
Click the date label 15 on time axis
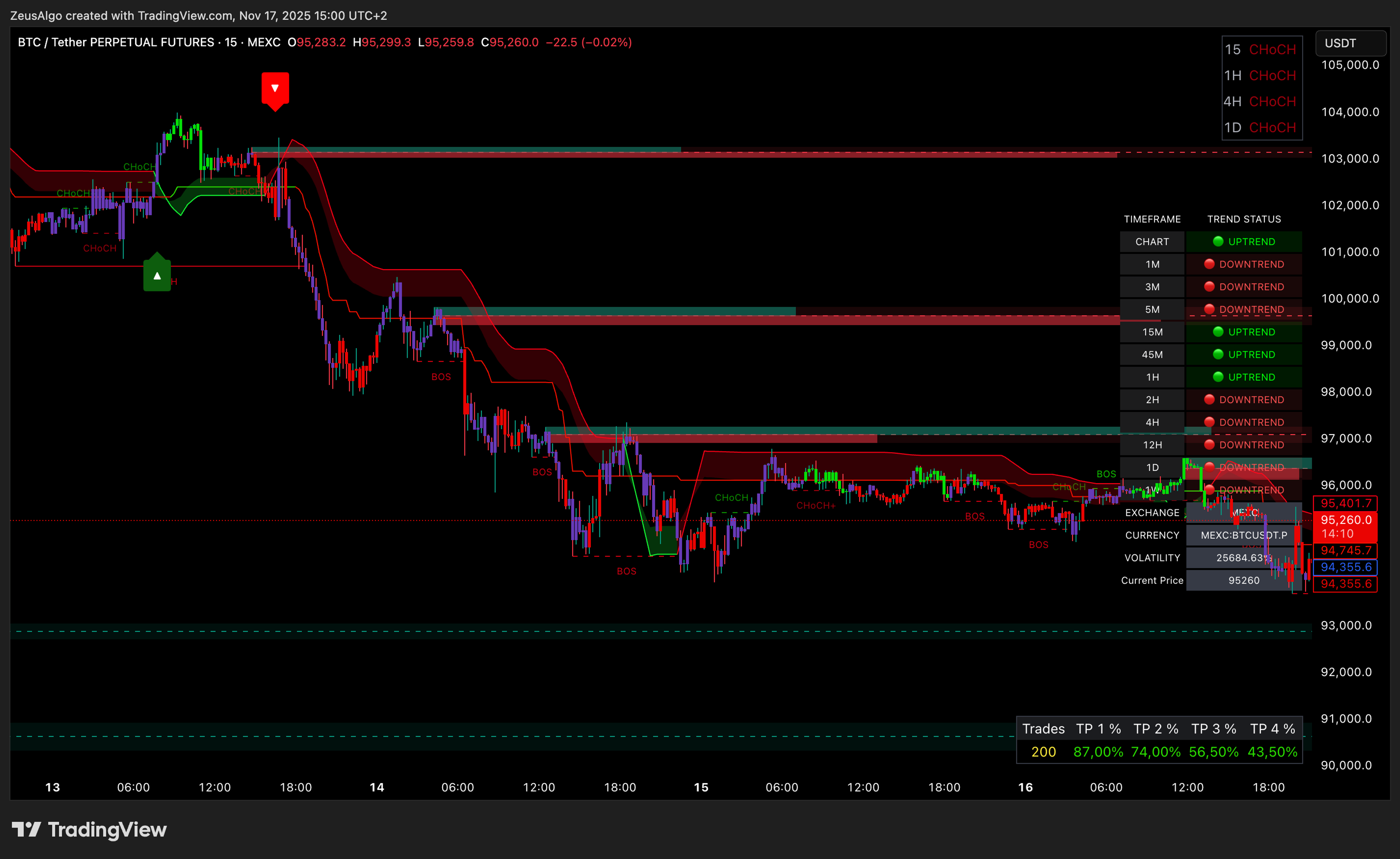coord(701,787)
